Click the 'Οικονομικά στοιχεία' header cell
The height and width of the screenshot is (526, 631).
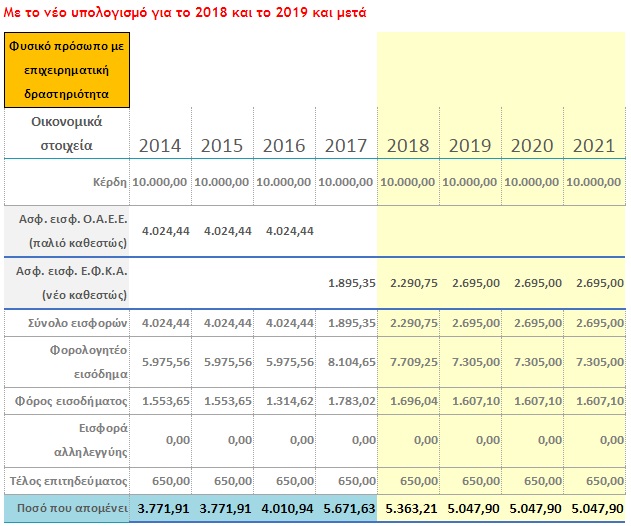click(x=67, y=133)
